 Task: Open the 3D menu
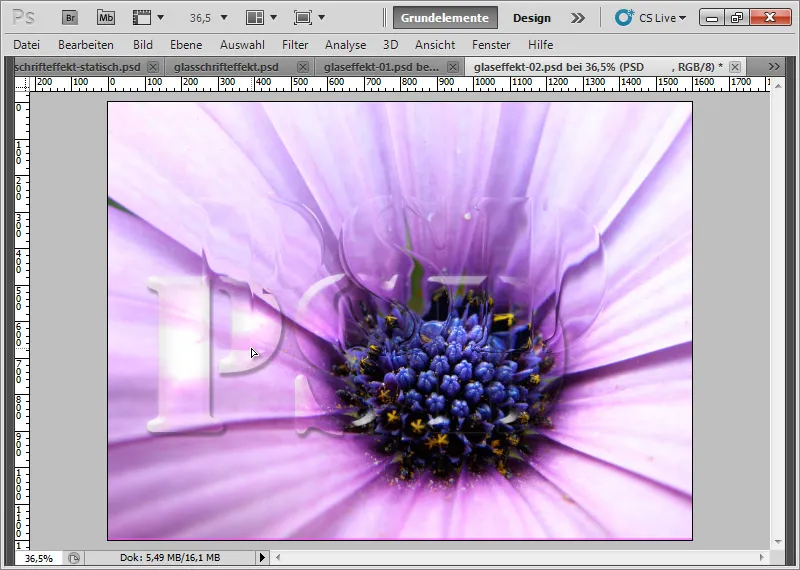(x=390, y=45)
